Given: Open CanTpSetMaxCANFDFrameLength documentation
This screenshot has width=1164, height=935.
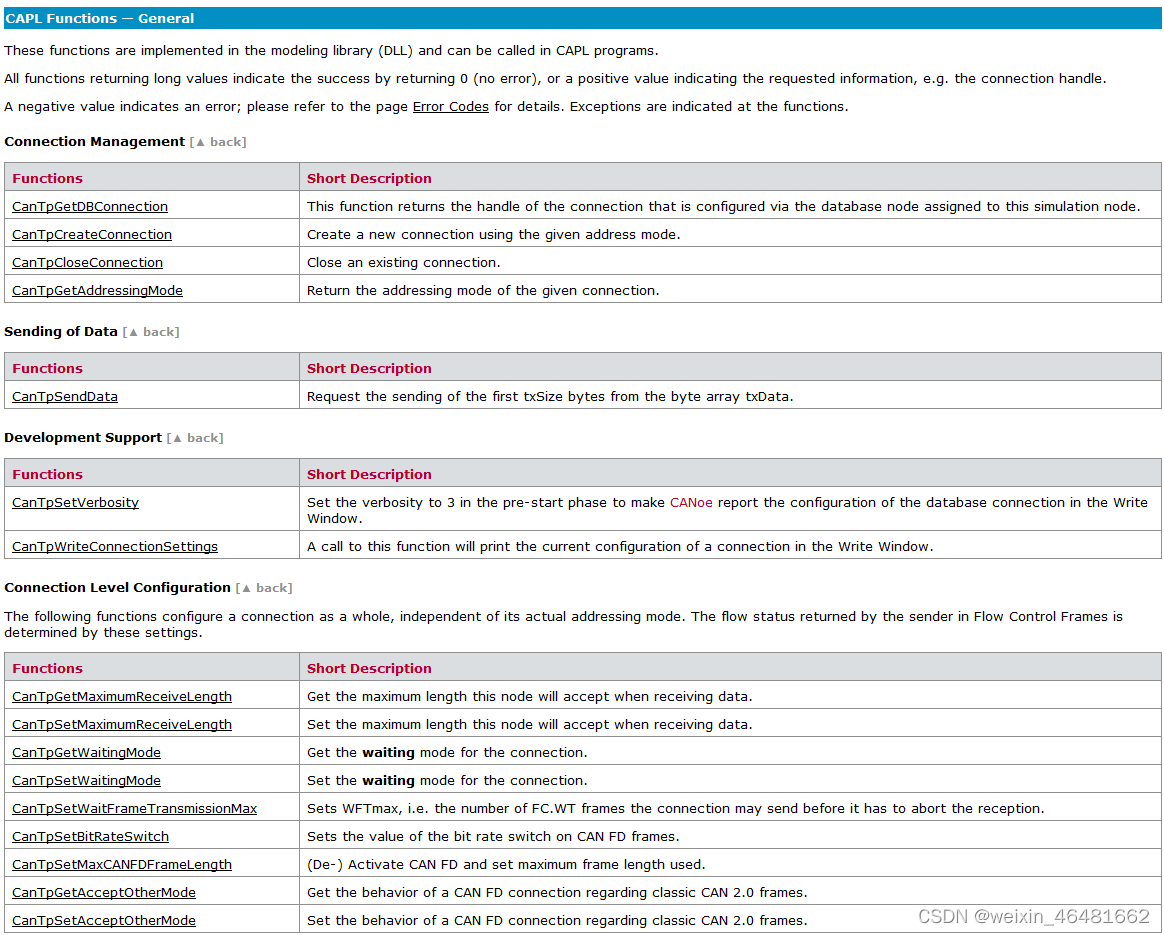Looking at the screenshot, I should pyautogui.click(x=121, y=864).
